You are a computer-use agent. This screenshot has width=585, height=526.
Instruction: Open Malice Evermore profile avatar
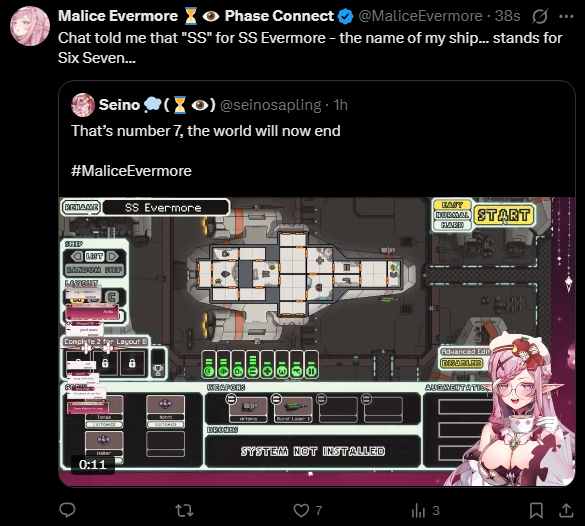[x=30, y=26]
